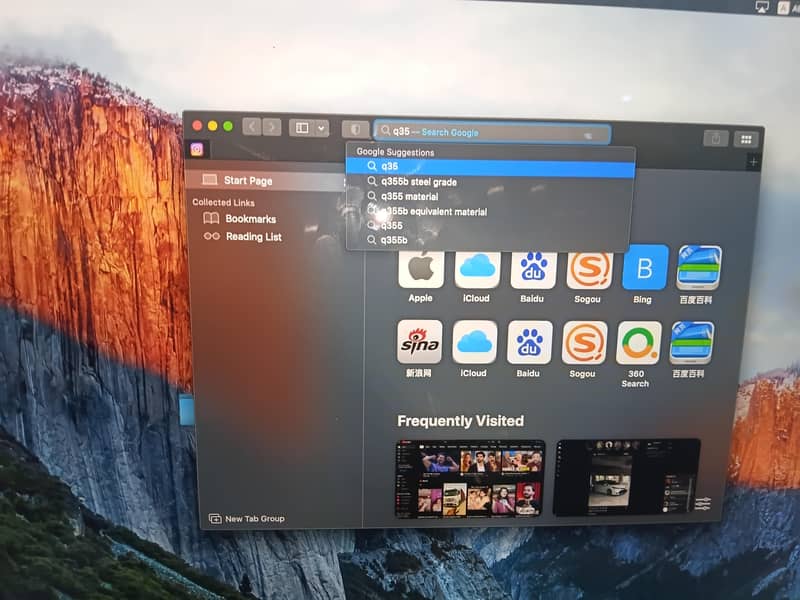Open the privacy report shield icon
The image size is (800, 600).
pyautogui.click(x=356, y=129)
